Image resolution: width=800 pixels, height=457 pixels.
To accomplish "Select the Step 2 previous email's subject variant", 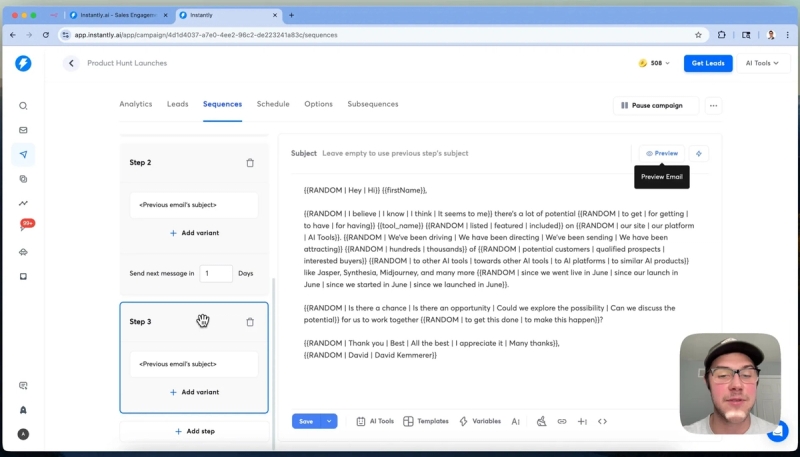I will click(194, 205).
